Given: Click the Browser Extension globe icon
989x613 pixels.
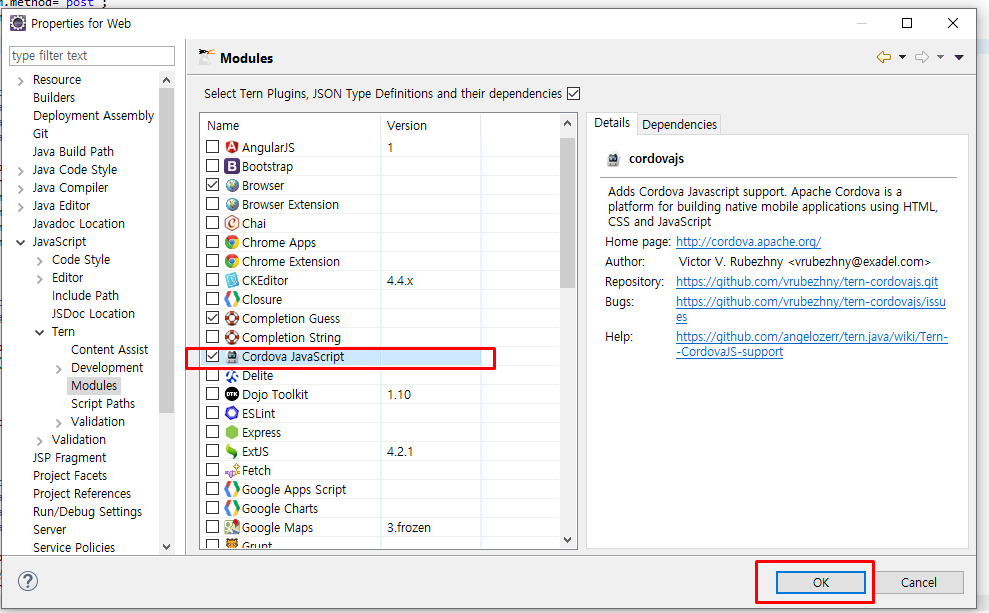Looking at the screenshot, I should (232, 204).
